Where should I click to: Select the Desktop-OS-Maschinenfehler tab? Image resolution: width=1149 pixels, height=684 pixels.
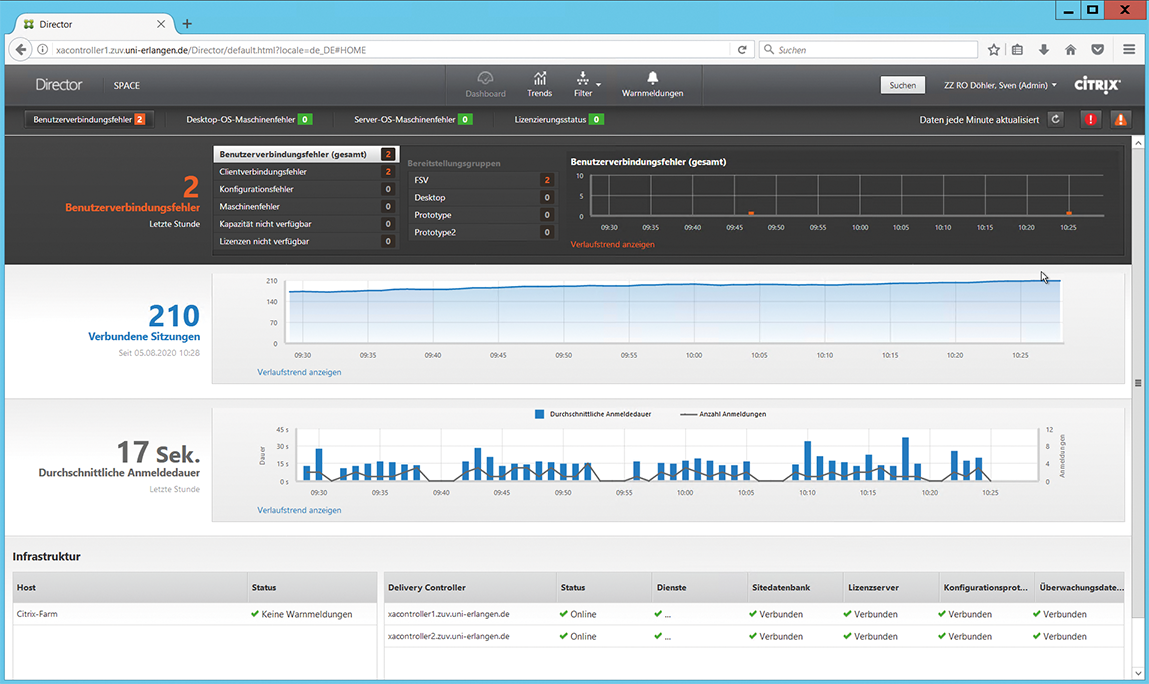pos(249,119)
